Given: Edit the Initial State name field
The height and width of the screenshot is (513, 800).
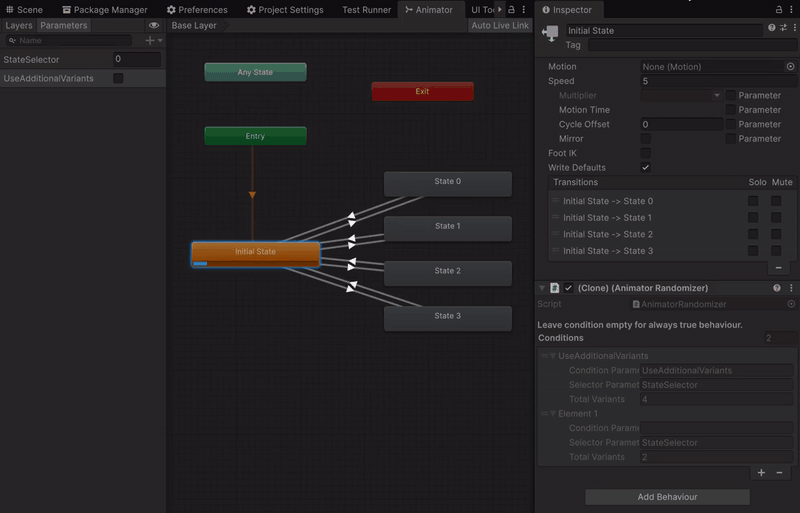Looking at the screenshot, I should [x=664, y=31].
